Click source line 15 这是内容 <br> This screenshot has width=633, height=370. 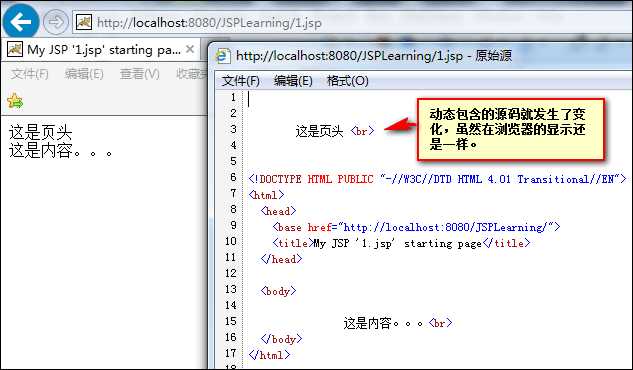[x=398, y=323]
